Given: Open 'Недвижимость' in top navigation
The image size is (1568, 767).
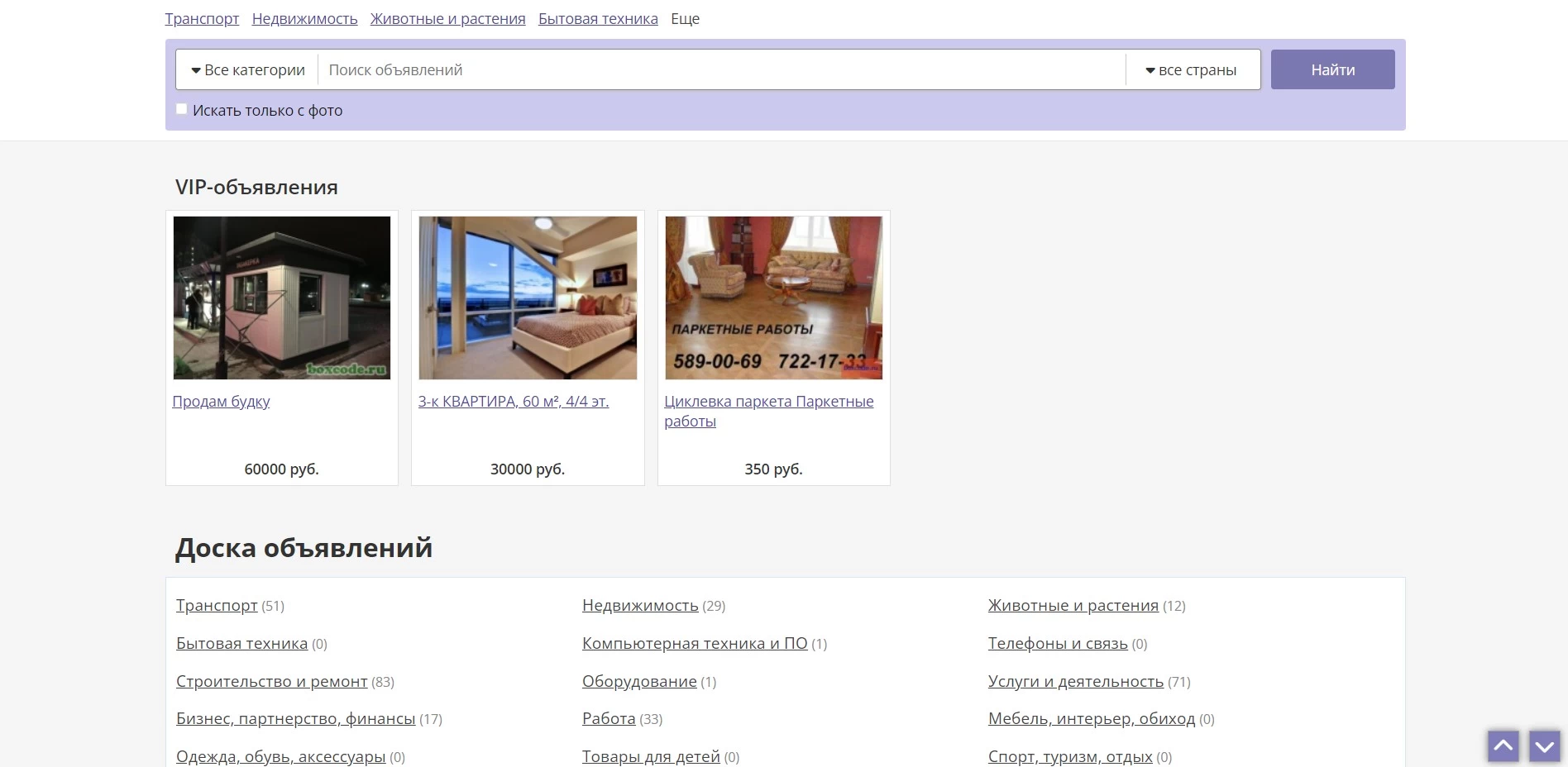Looking at the screenshot, I should tap(304, 19).
